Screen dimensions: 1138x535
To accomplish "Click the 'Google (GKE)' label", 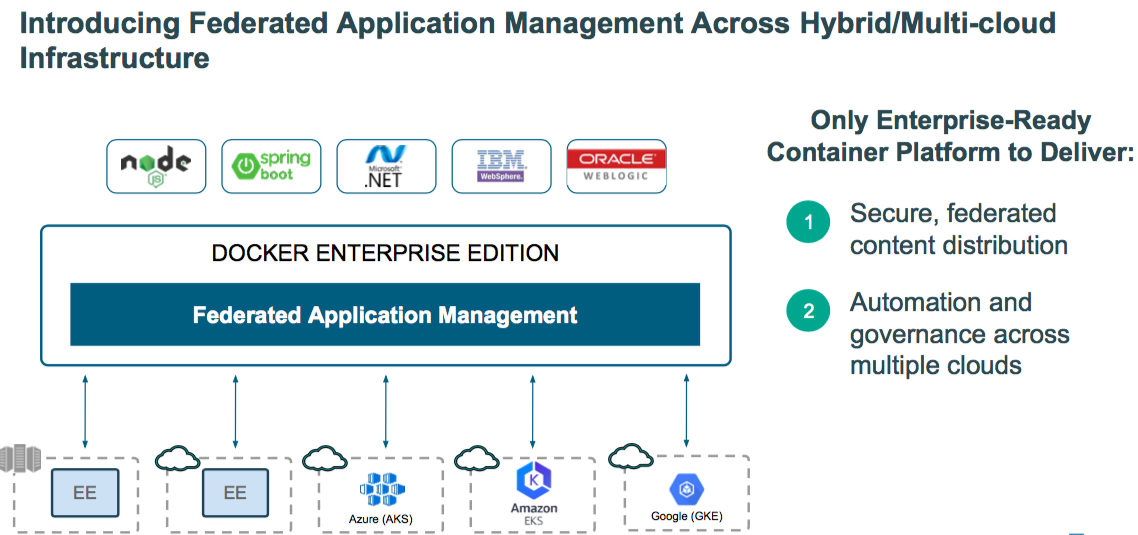I will 686,517.
